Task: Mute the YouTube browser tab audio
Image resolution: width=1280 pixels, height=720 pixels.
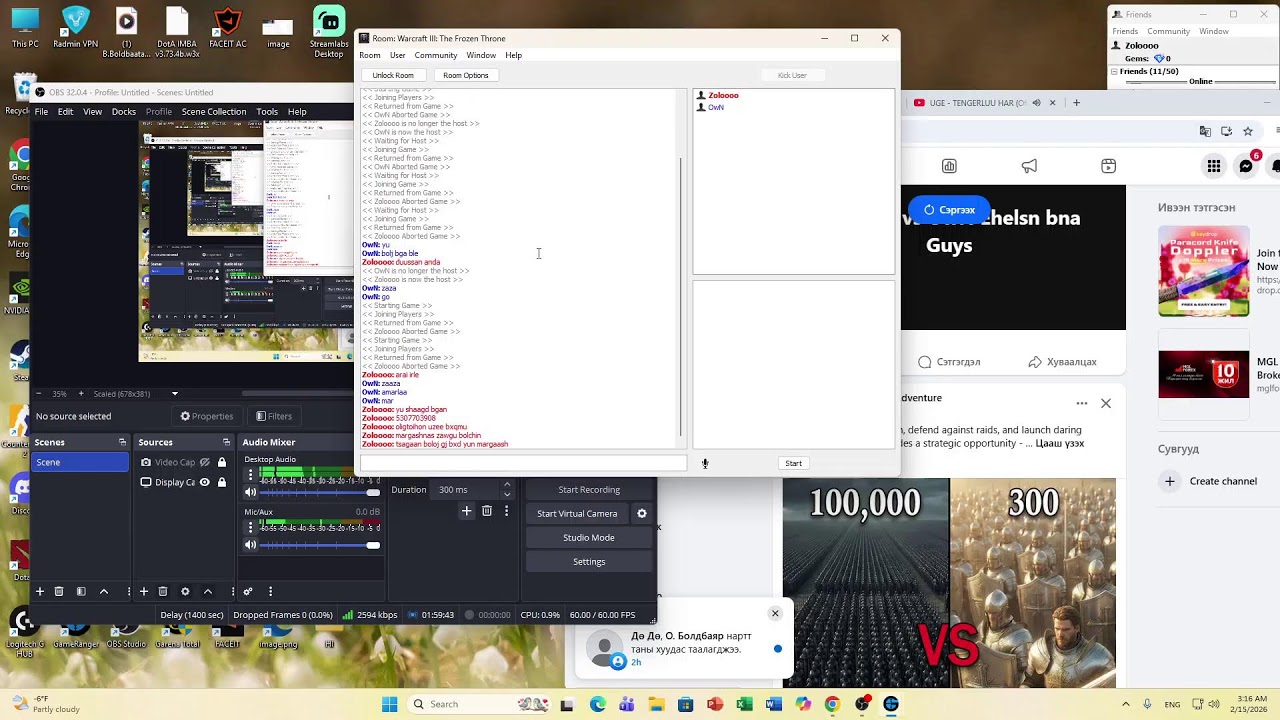Action: [x=1036, y=102]
